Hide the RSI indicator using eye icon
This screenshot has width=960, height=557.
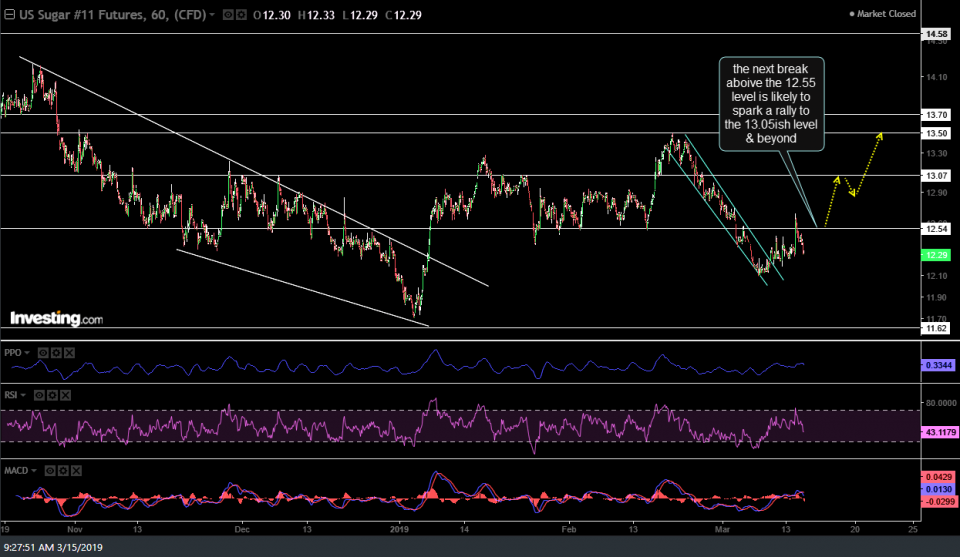pyautogui.click(x=40, y=396)
